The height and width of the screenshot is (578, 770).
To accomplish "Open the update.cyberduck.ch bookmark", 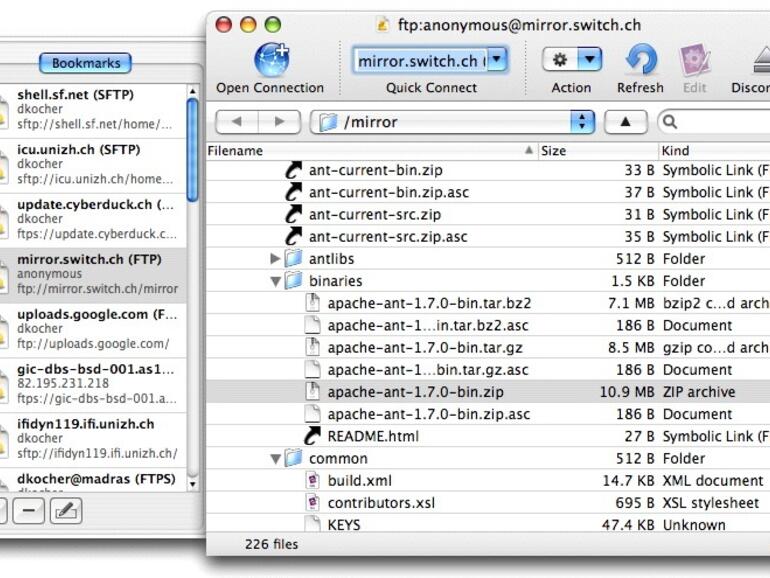I will [x=93, y=220].
